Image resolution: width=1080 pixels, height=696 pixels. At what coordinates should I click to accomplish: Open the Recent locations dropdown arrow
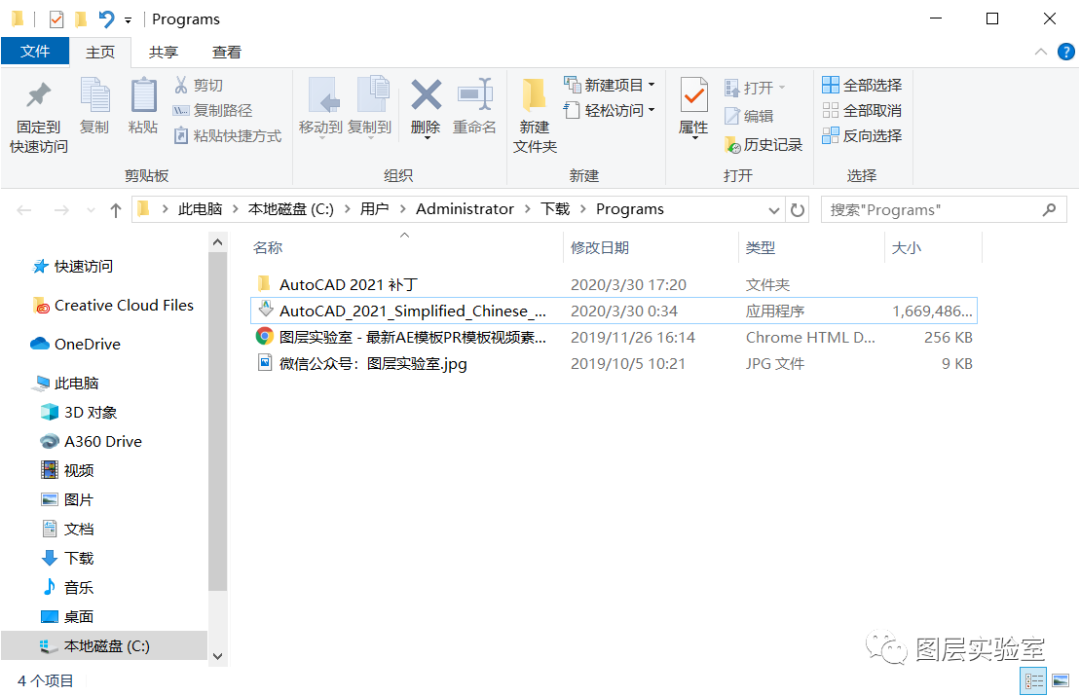click(90, 210)
